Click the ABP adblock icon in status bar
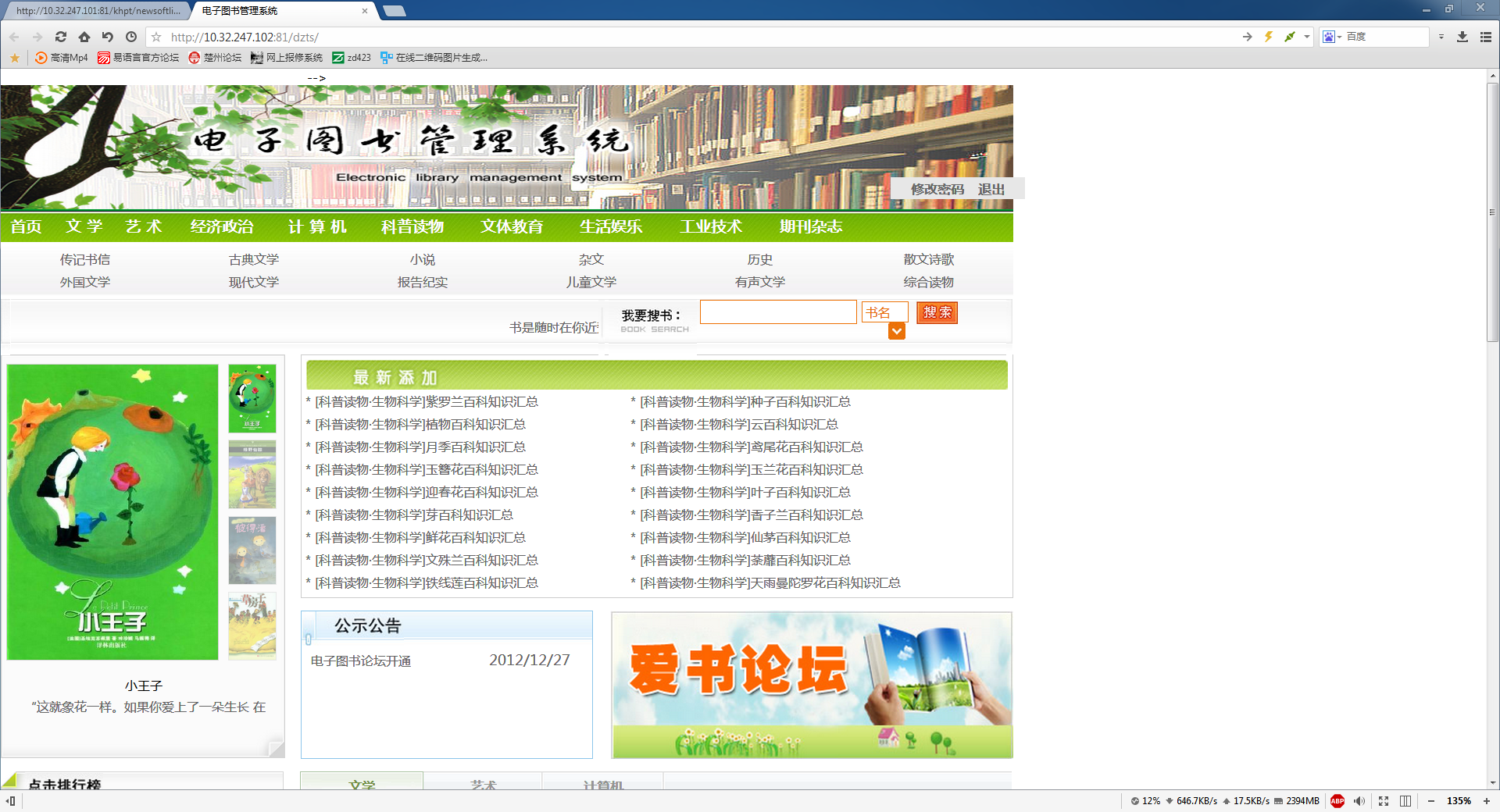Image resolution: width=1500 pixels, height=812 pixels. click(x=1337, y=801)
